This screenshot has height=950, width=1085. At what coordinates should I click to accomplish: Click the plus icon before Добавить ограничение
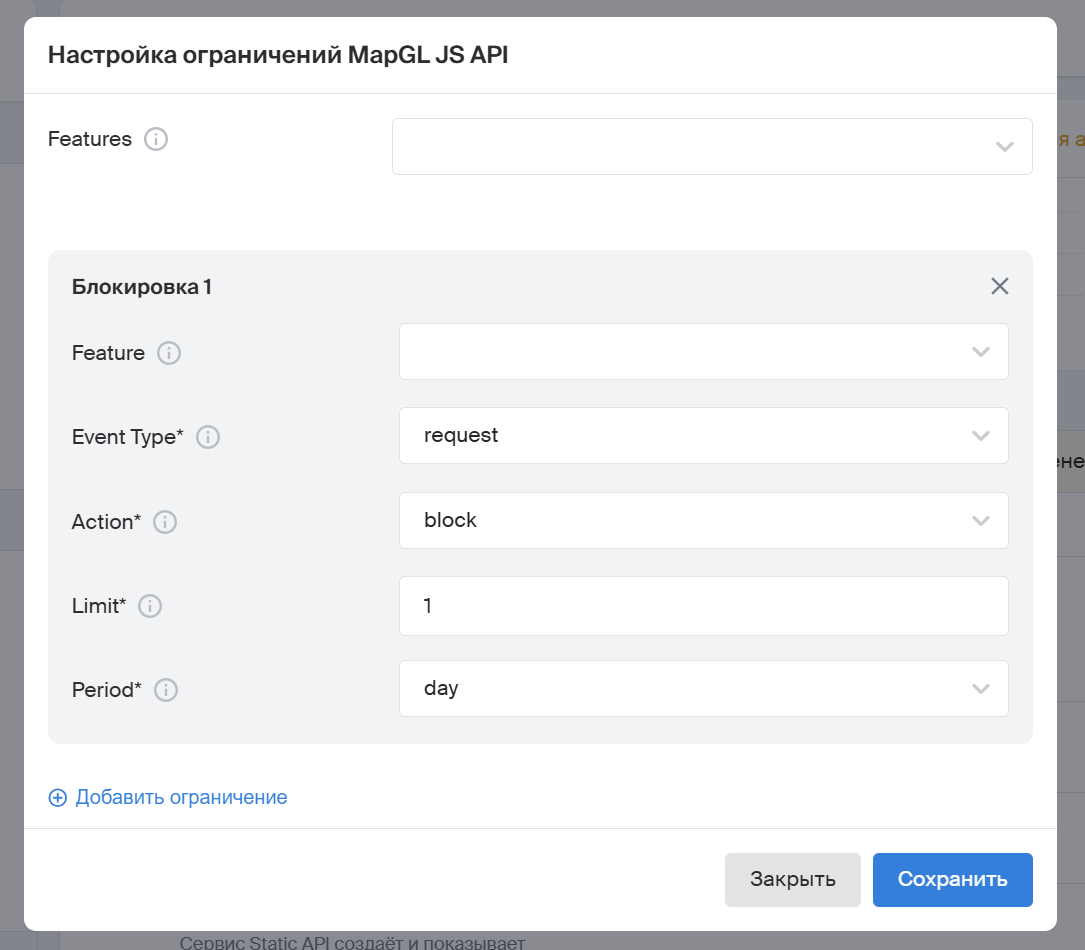pyautogui.click(x=58, y=798)
